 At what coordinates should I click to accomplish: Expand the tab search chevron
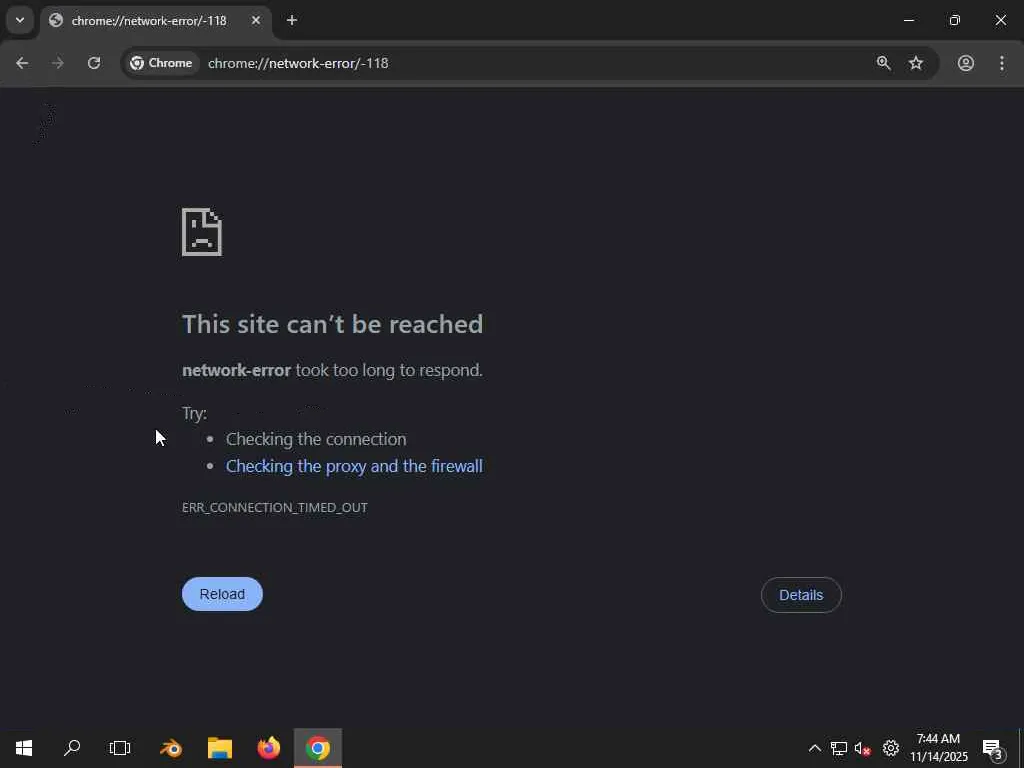pyautogui.click(x=20, y=20)
